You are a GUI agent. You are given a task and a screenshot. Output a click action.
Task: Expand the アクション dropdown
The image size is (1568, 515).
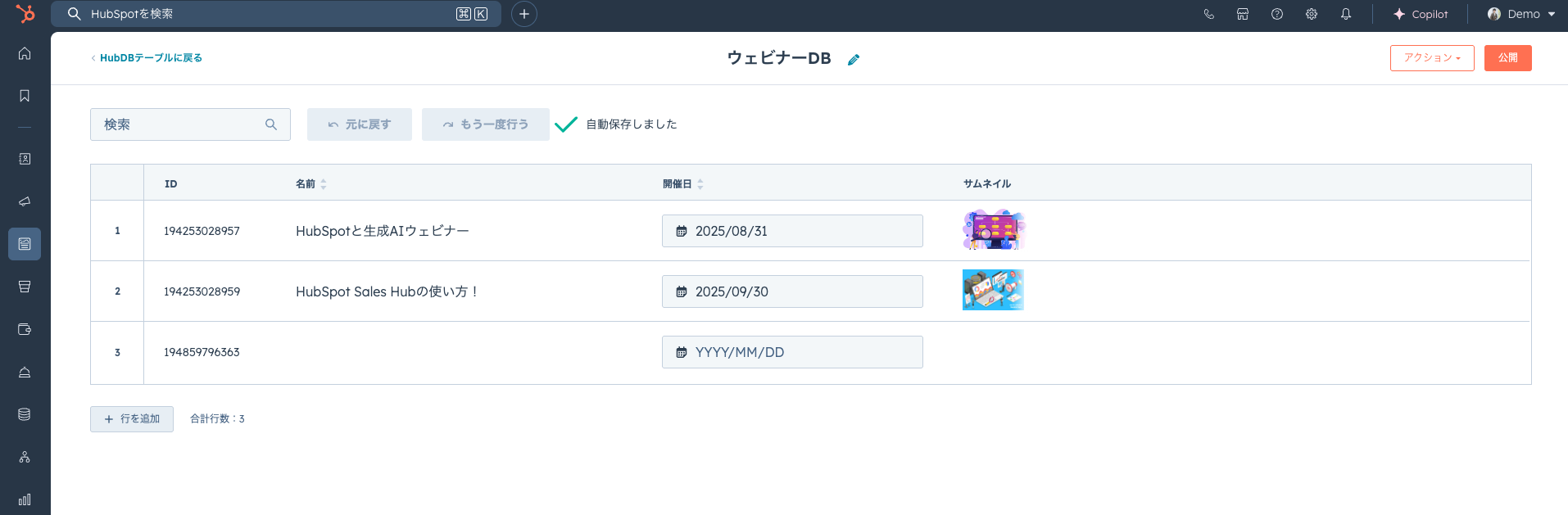click(x=1431, y=58)
